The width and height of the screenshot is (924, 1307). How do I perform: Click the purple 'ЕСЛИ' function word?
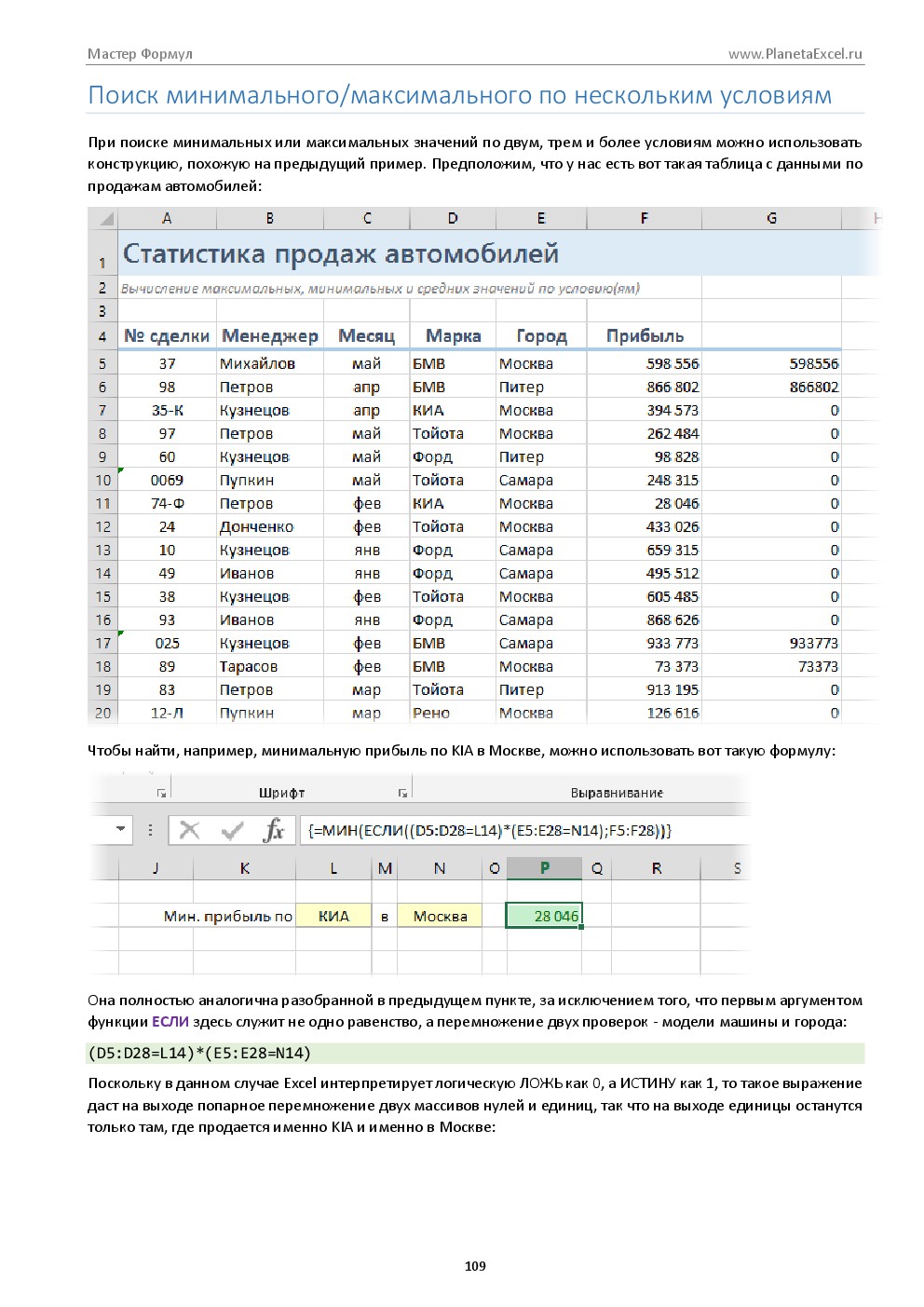(170, 1021)
